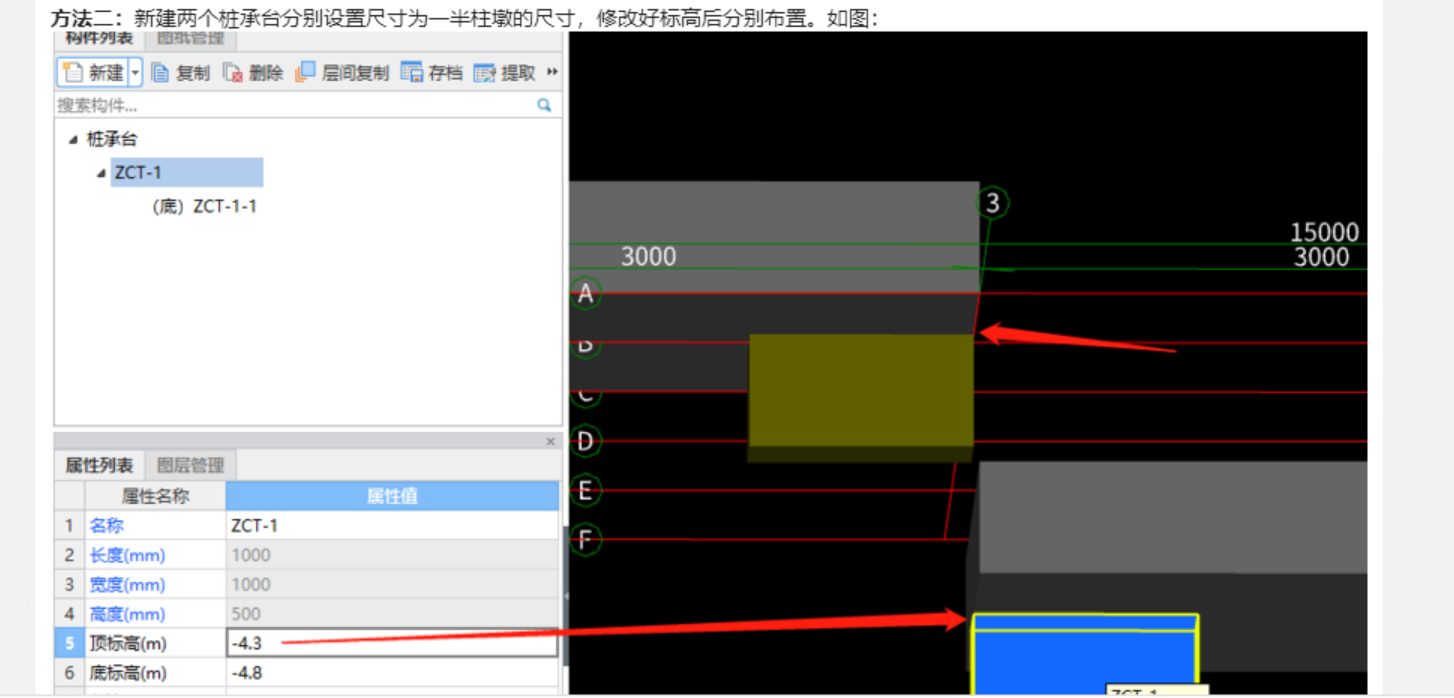Click the axis bubble labeled F
The image size is (1454, 698).
coord(586,541)
